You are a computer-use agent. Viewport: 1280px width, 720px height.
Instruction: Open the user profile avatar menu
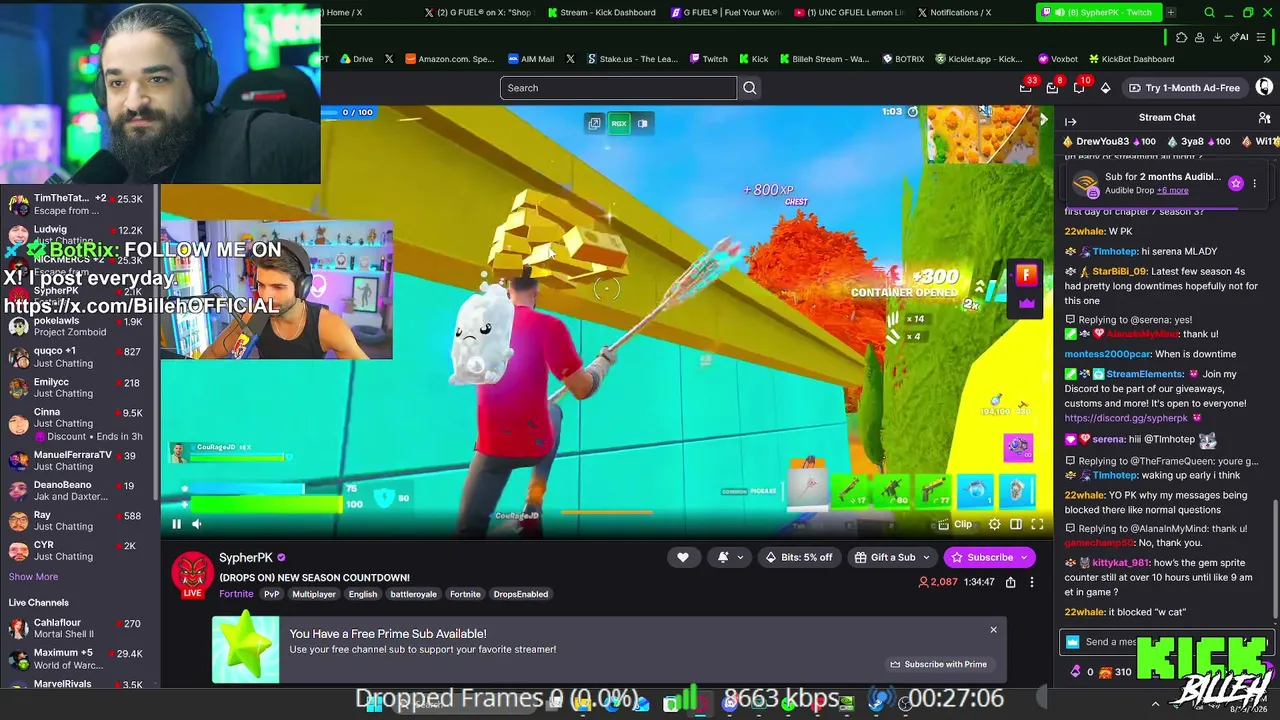[1265, 88]
